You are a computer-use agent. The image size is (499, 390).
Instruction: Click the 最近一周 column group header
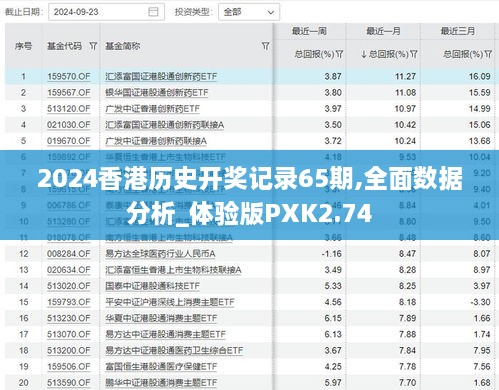point(309,31)
